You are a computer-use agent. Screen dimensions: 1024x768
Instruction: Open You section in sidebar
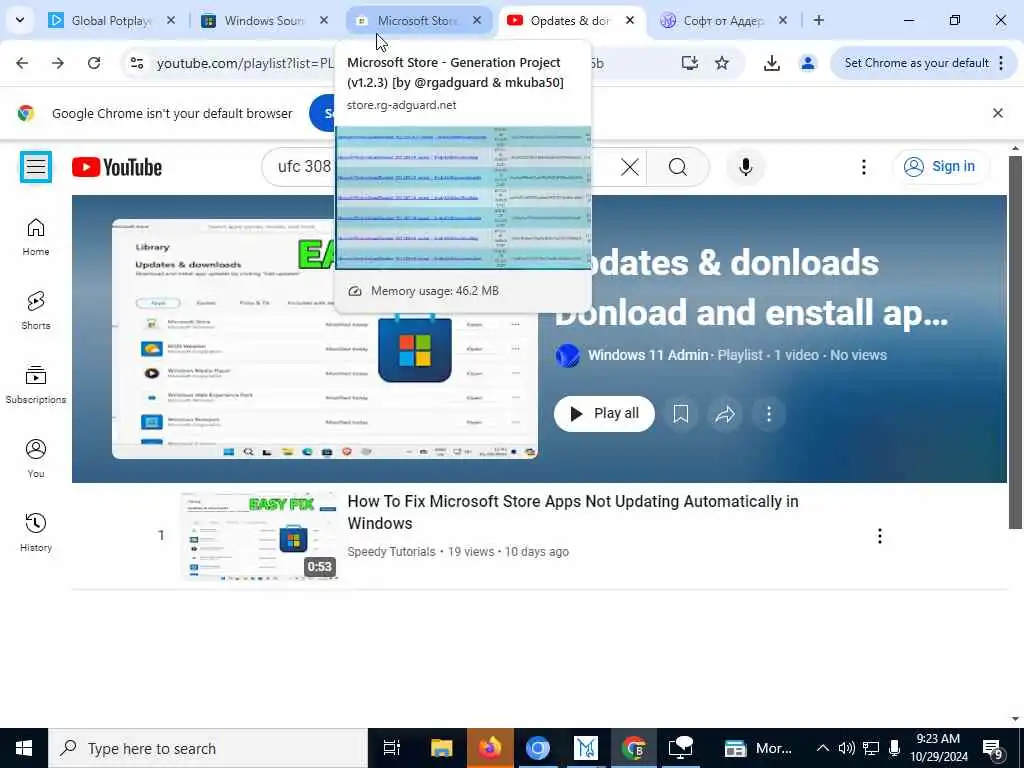point(36,458)
